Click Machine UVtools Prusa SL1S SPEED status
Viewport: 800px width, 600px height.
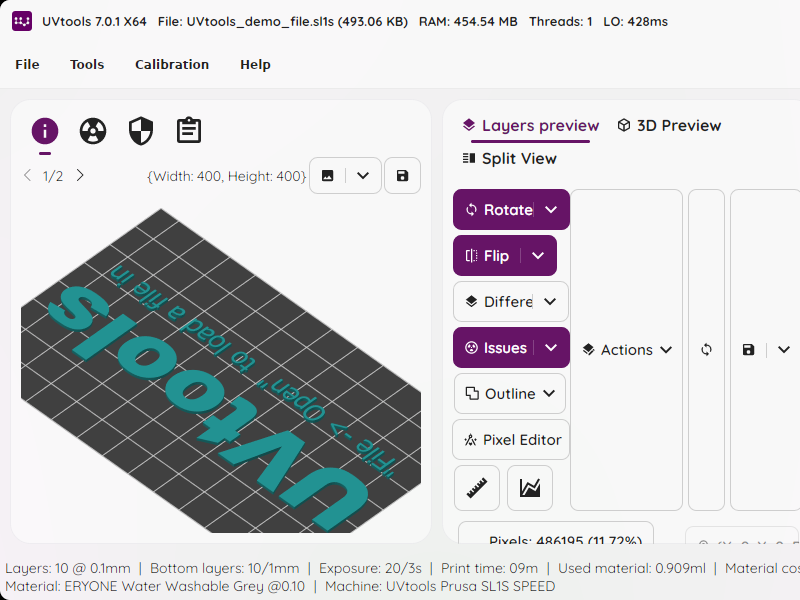440,586
